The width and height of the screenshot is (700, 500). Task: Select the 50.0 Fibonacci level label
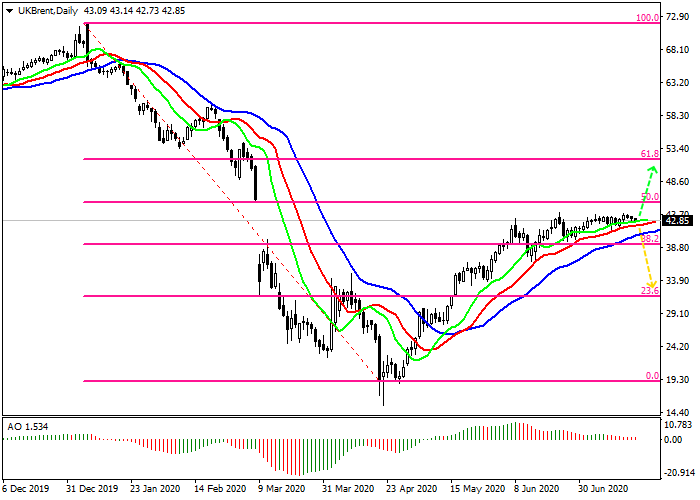(x=649, y=197)
